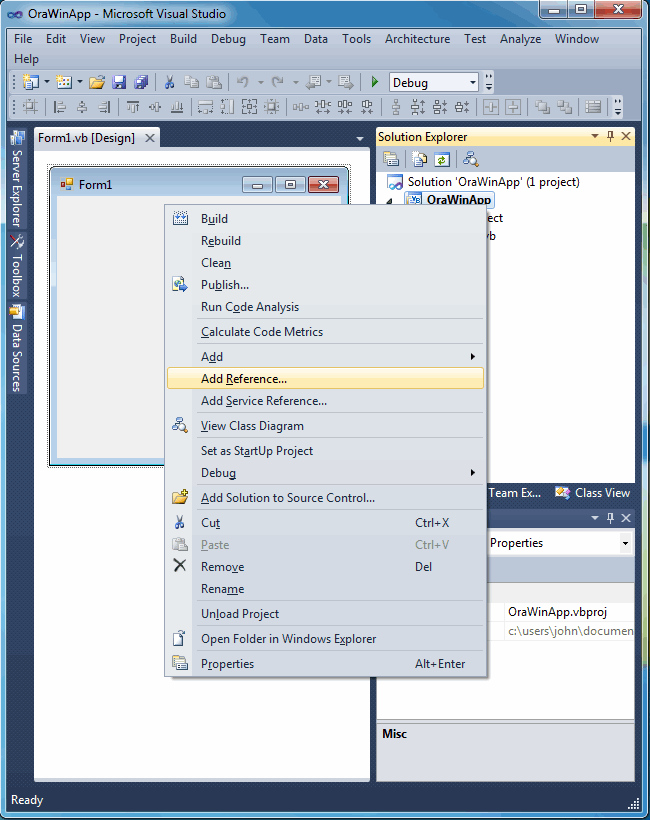
Task: Click the Bring to Front layout icon
Action: click(542, 107)
